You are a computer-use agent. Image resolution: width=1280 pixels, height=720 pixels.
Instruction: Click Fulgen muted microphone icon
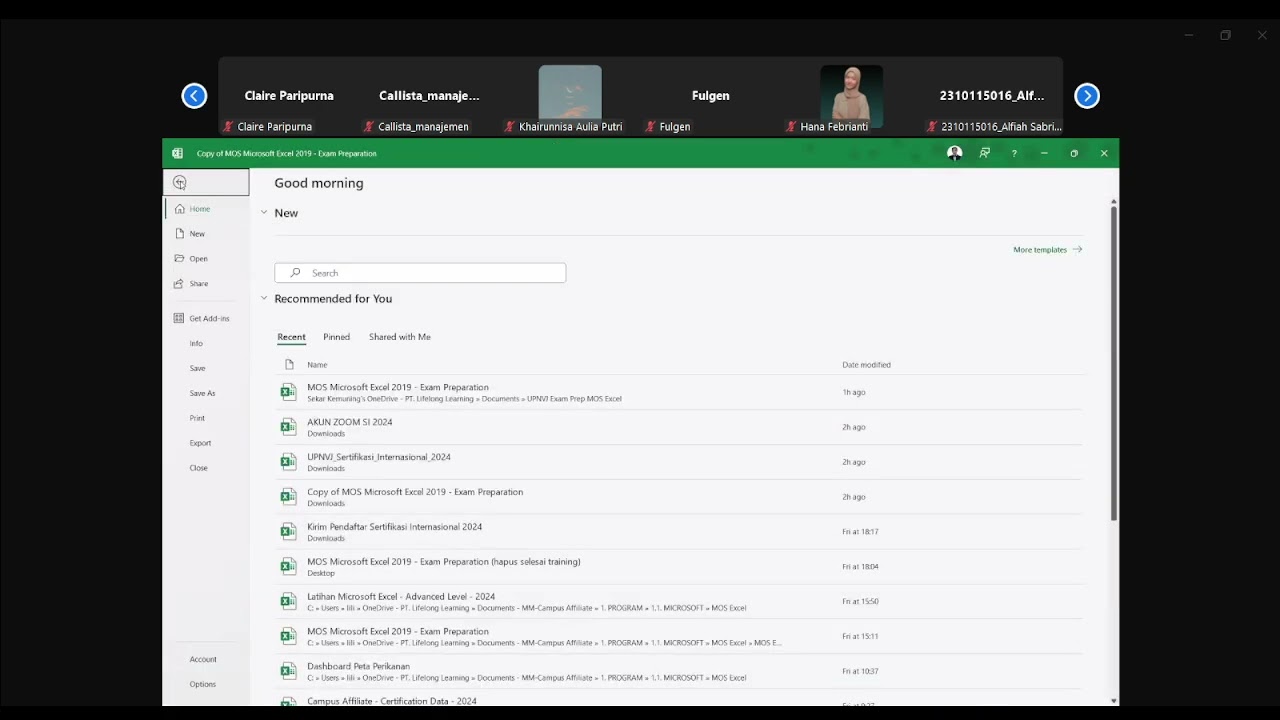[x=650, y=127]
